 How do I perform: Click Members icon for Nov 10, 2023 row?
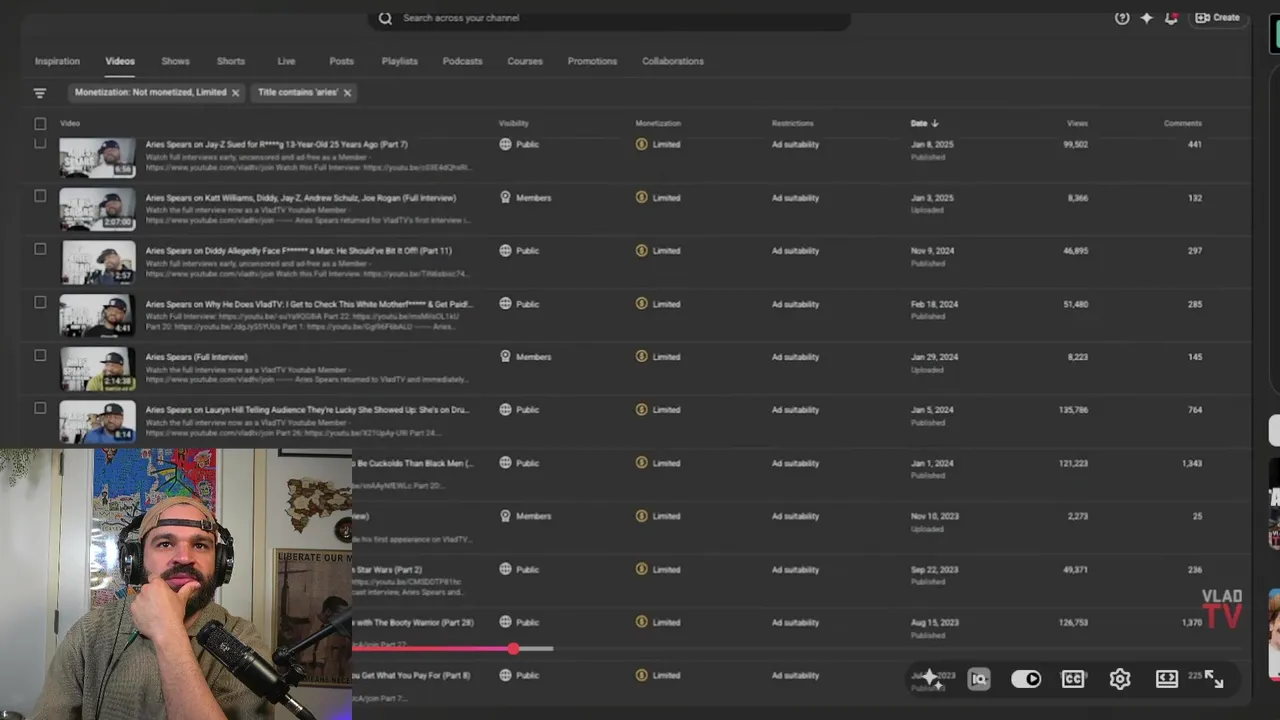tap(505, 516)
